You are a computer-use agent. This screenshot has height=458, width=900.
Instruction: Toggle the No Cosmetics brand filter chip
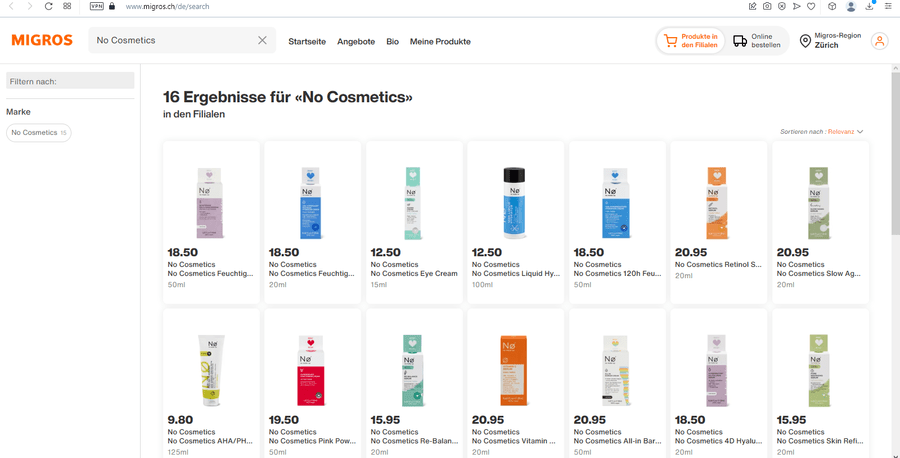(38, 133)
